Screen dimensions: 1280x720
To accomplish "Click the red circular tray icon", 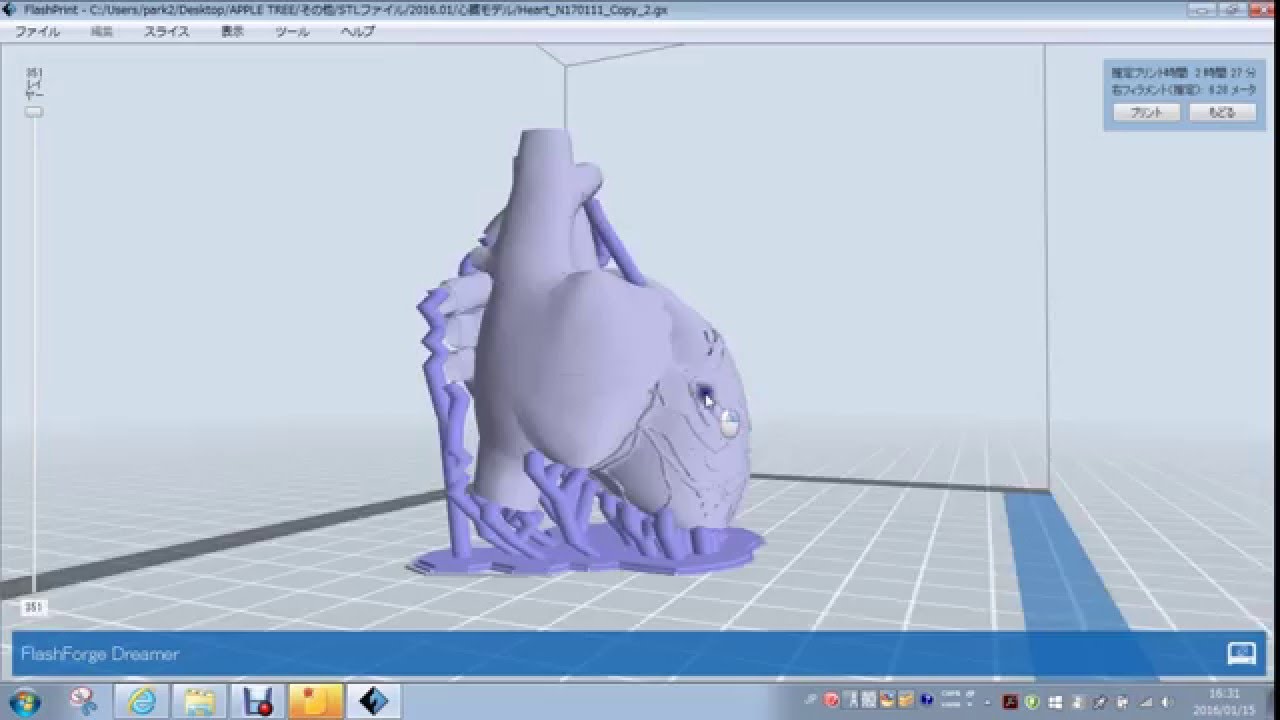I will 831,699.
